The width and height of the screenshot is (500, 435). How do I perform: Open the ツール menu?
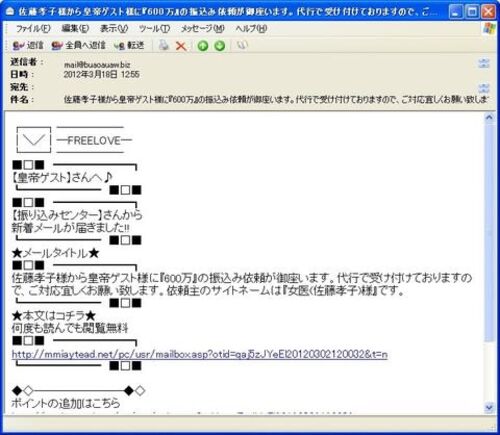coord(154,29)
